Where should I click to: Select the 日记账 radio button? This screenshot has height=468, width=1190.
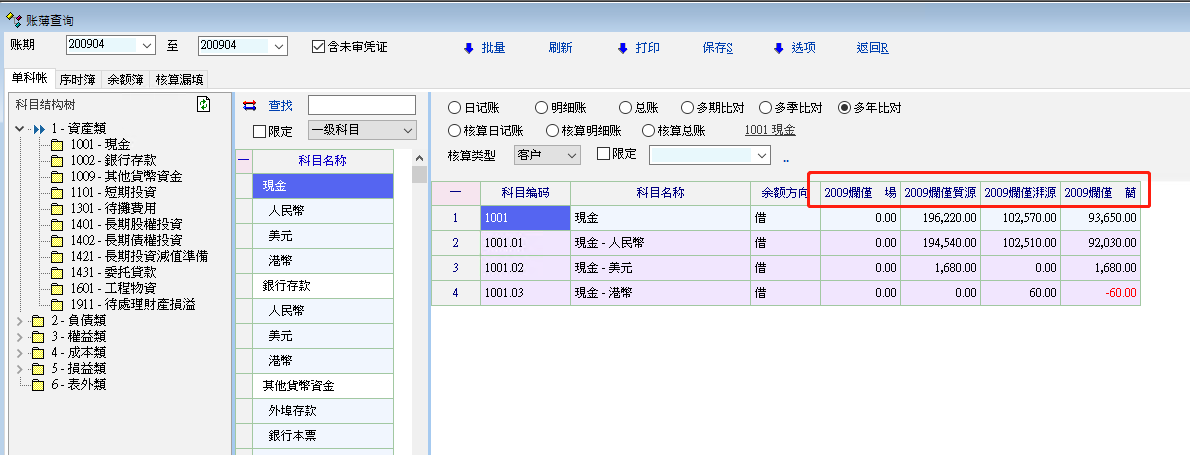(x=456, y=108)
